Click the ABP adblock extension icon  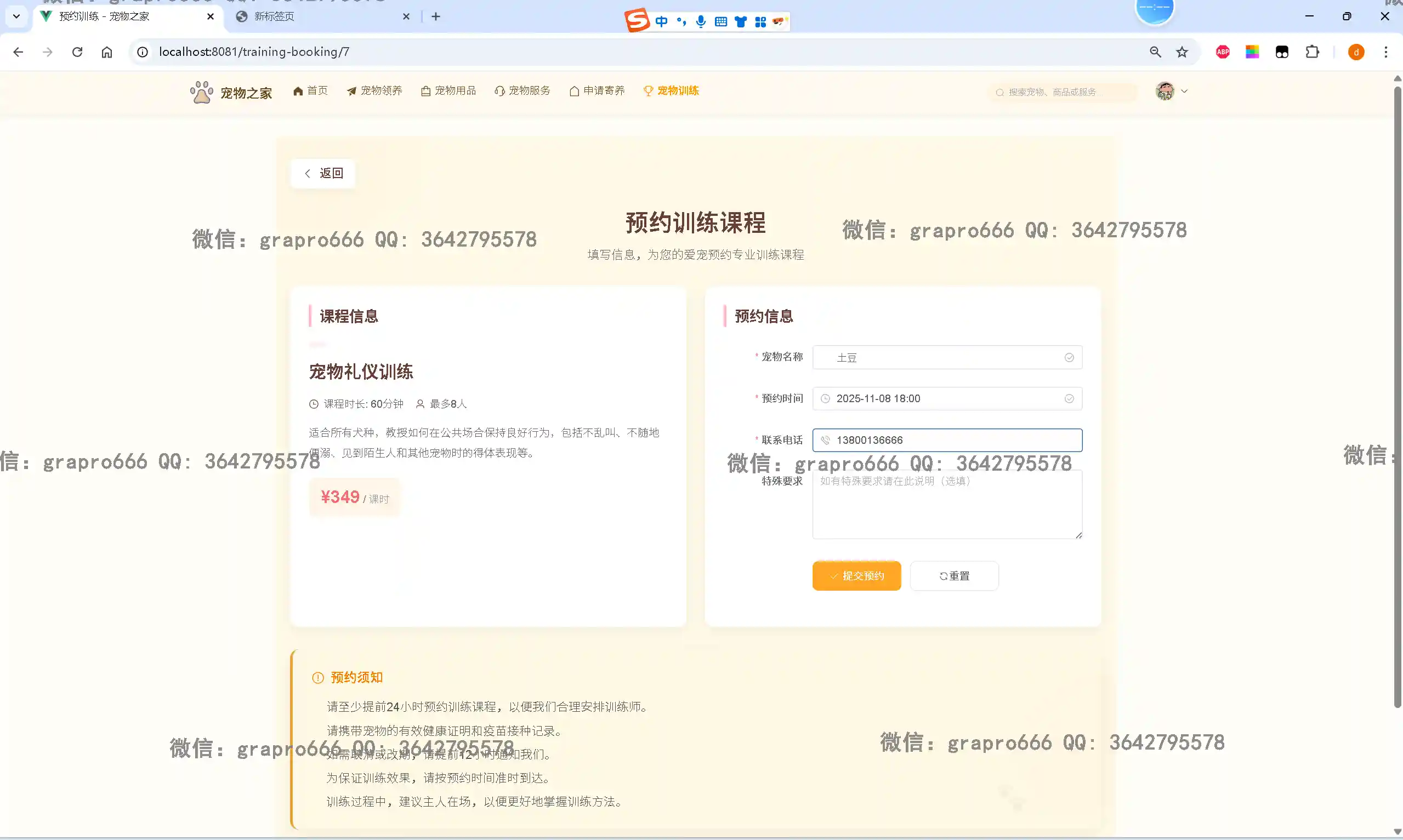[1223, 52]
